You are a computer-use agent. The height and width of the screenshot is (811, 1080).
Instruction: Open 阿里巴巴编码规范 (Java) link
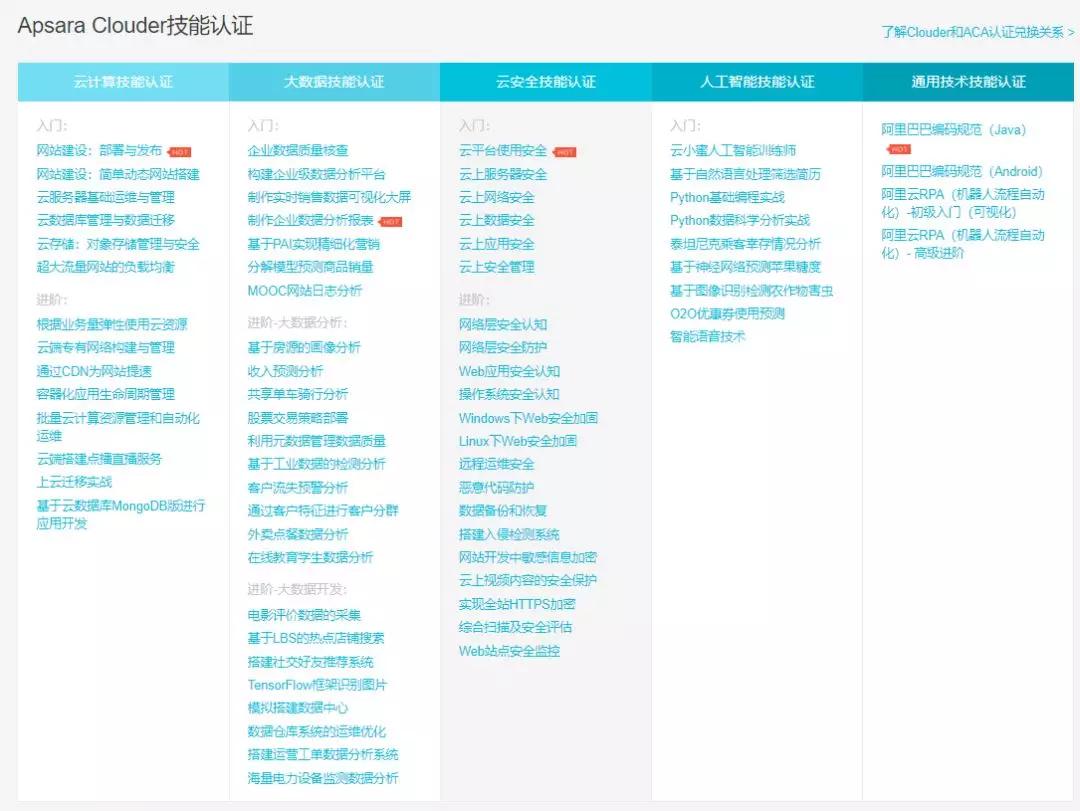pos(953,130)
